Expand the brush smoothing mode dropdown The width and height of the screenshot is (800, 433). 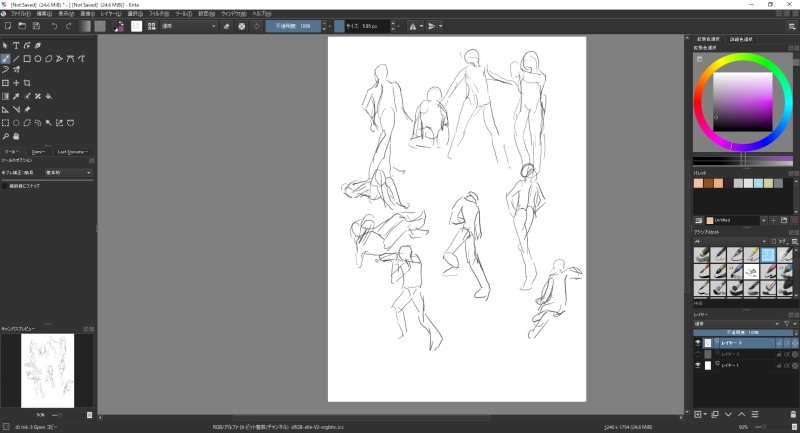(x=68, y=172)
